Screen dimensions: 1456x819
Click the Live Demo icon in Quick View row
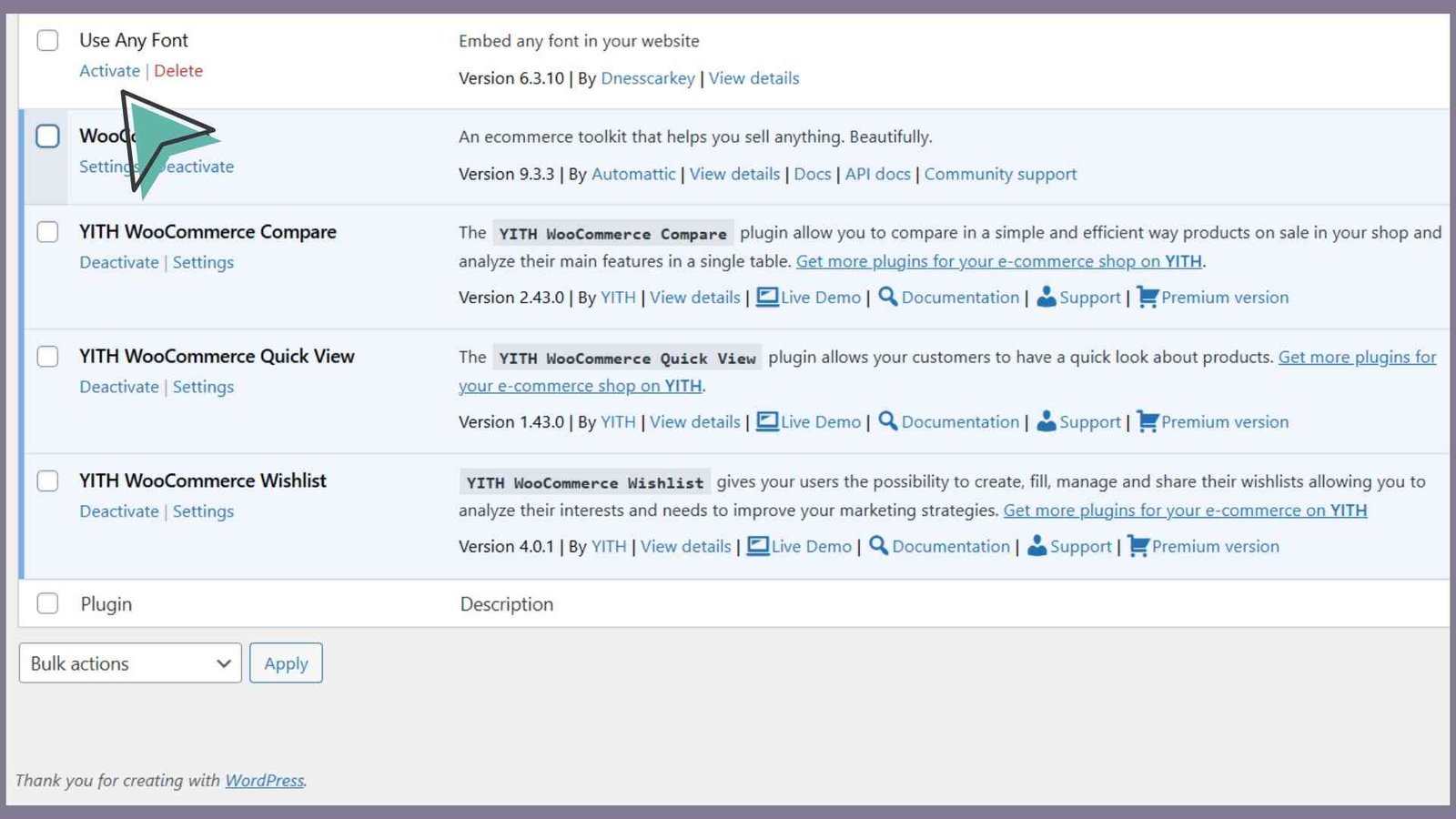click(767, 422)
